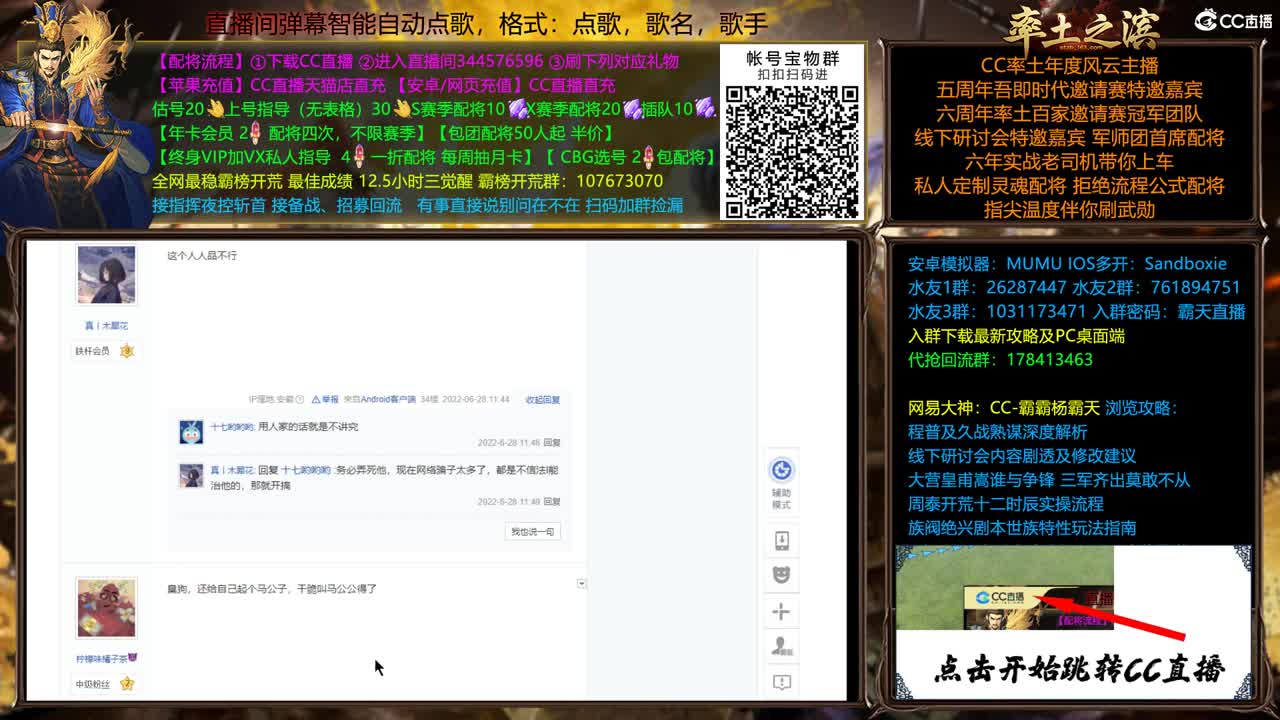The width and height of the screenshot is (1280, 720).
Task: Open dropdown arrow beside 臭狗 post
Action: [582, 583]
